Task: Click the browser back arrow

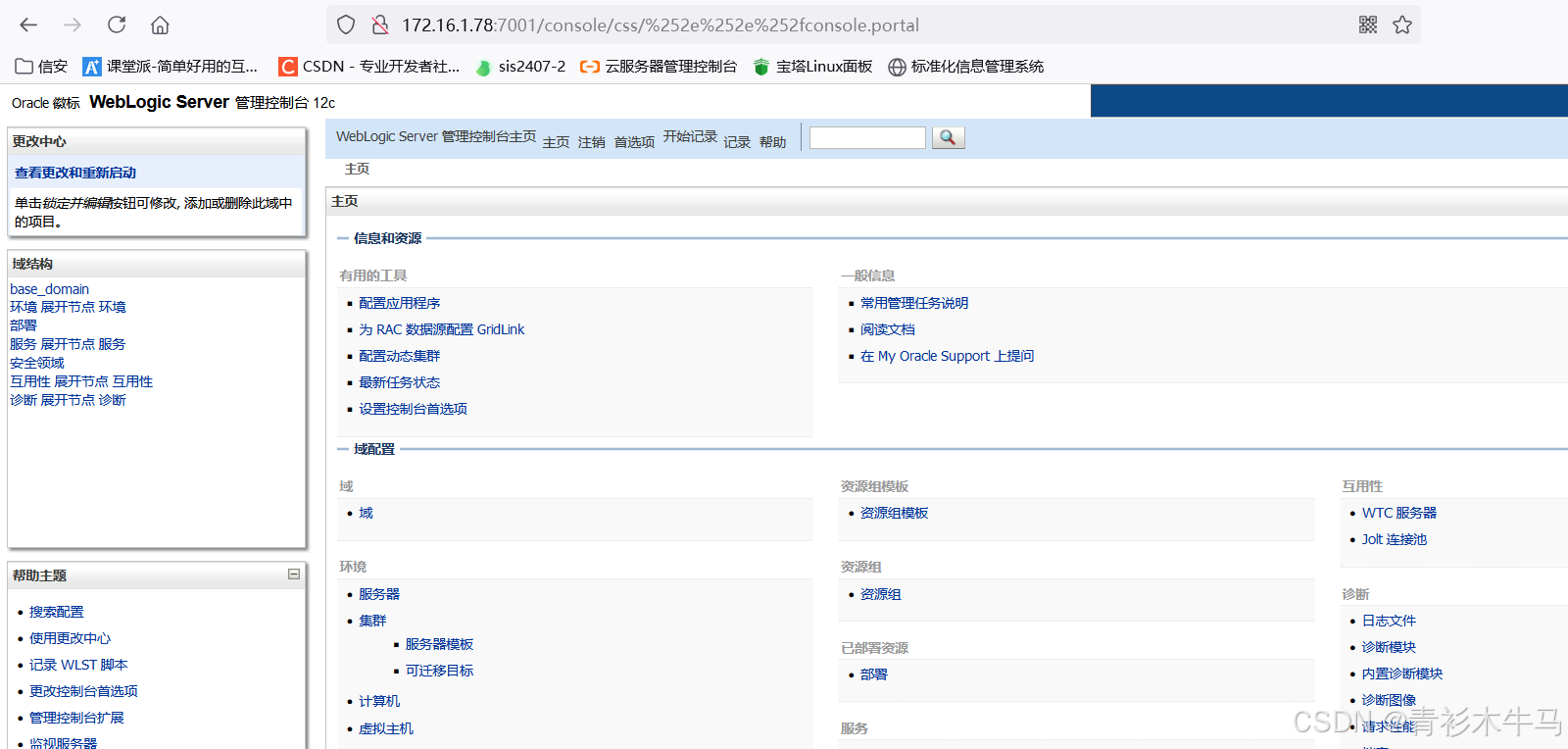Action: [28, 25]
